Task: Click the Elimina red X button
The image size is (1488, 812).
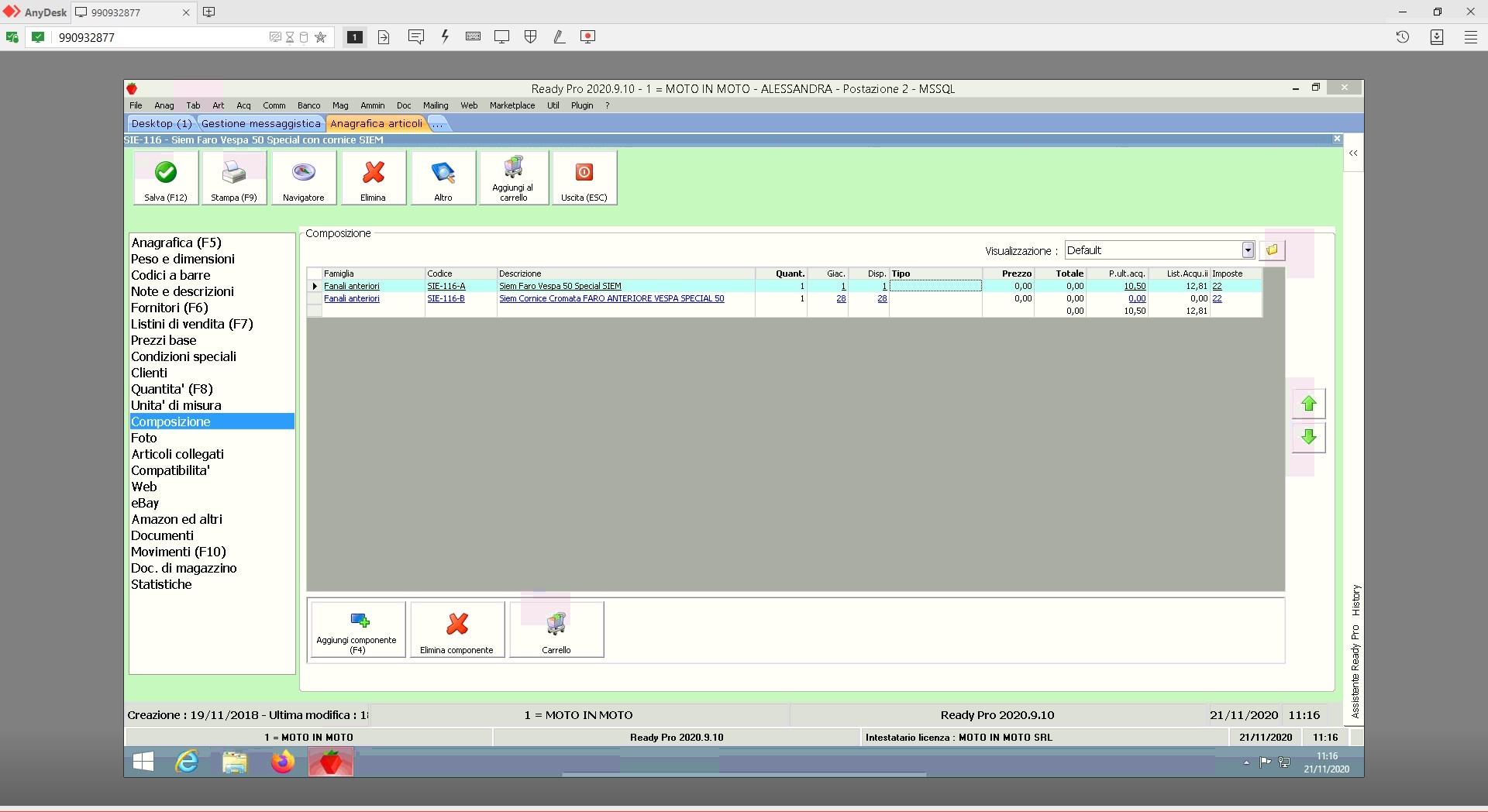Action: (x=373, y=178)
